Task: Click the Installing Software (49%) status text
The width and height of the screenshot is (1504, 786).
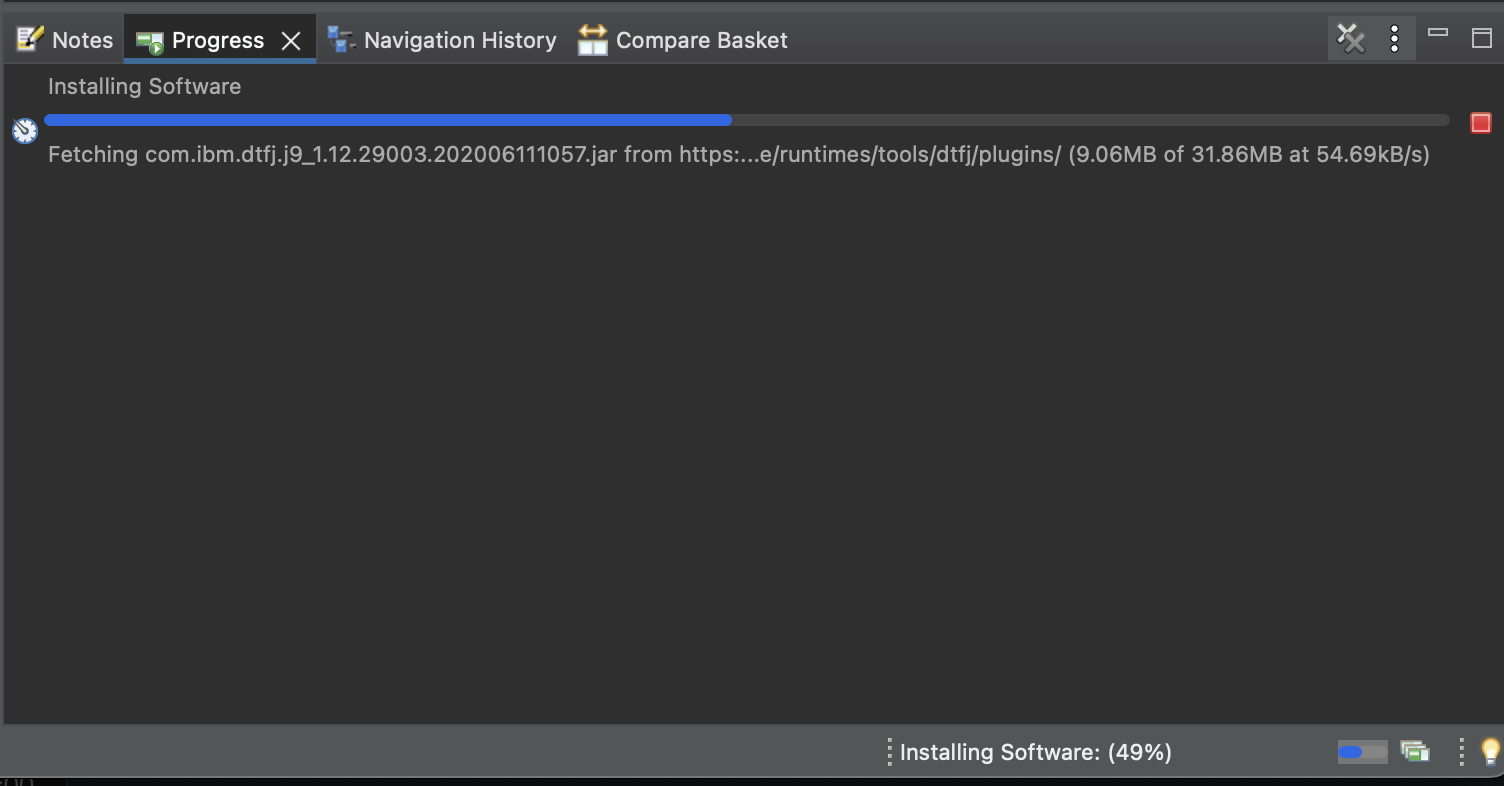Action: [x=1035, y=752]
